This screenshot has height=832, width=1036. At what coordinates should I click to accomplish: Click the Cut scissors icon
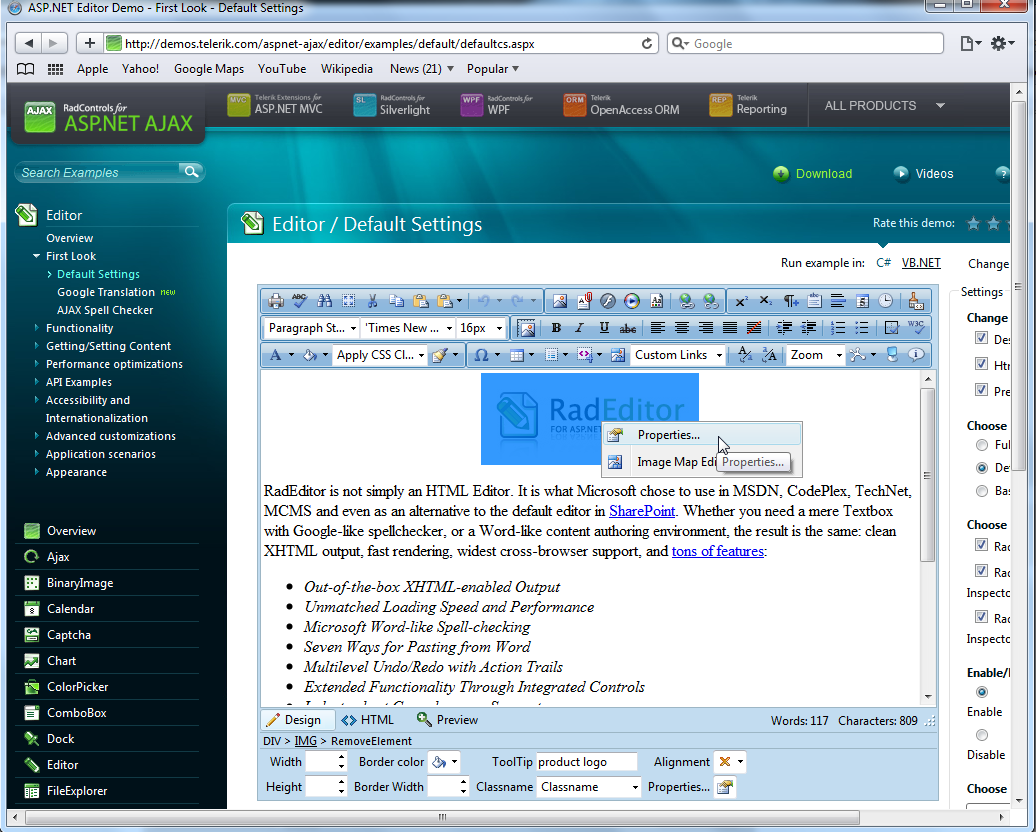coord(372,301)
